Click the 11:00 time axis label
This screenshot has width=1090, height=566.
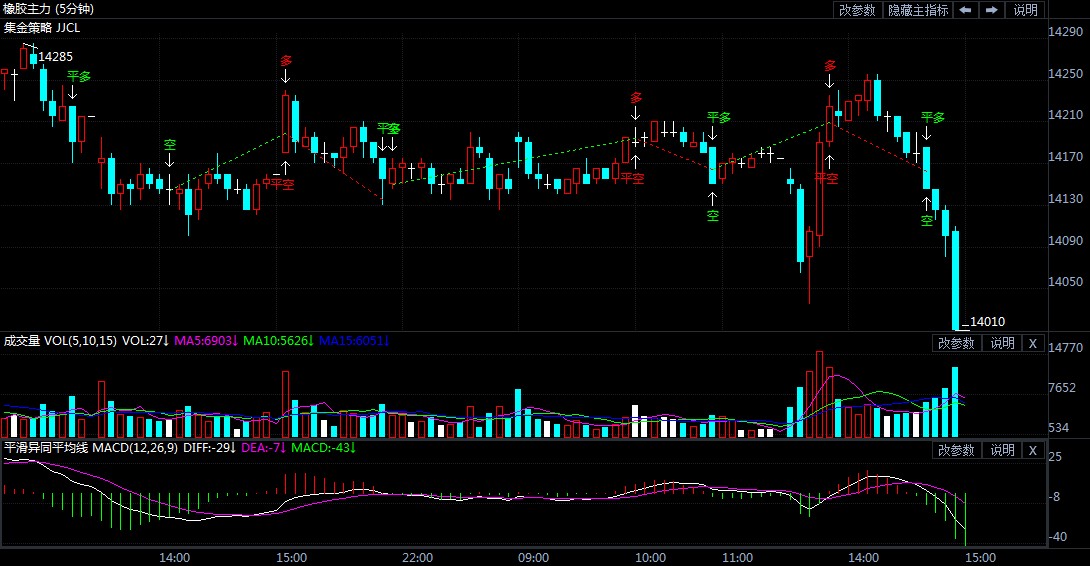pyautogui.click(x=737, y=558)
